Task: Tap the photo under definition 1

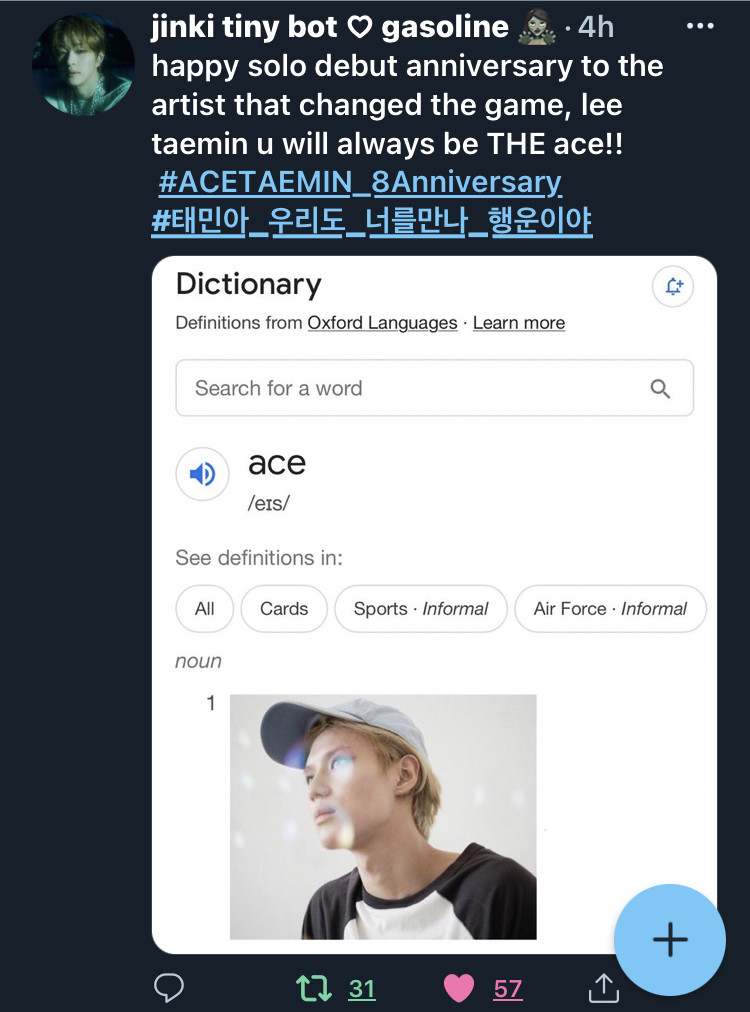Action: pos(383,816)
